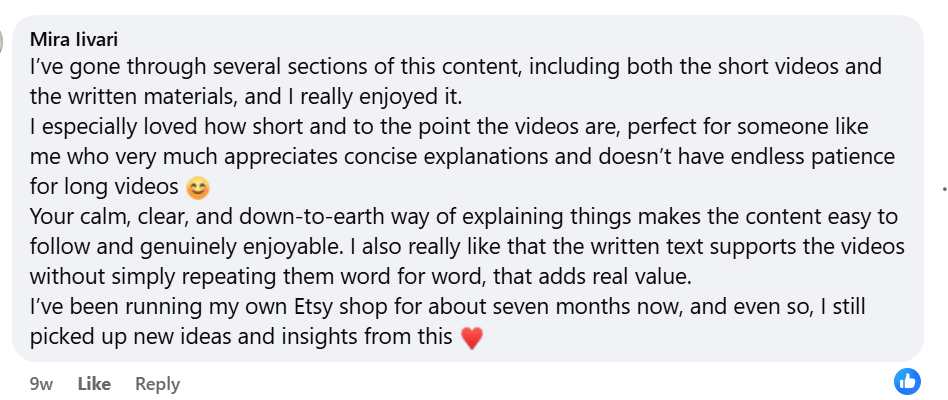Like Mira Iivari's comment
The image size is (948, 400).
[x=94, y=383]
